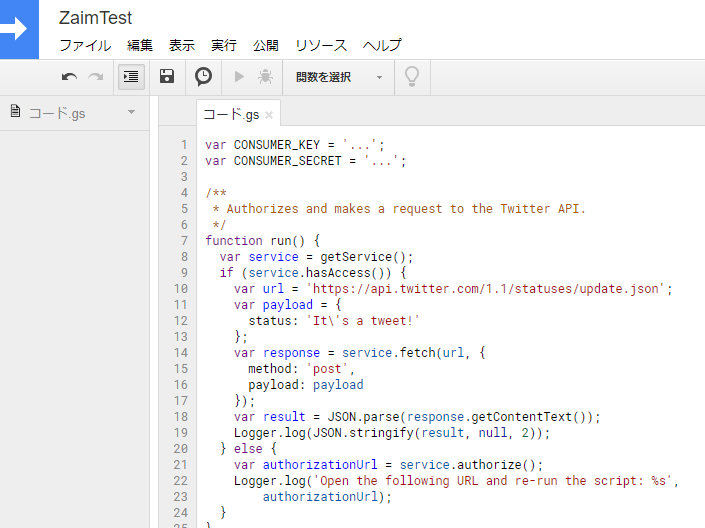Viewport: 705px width, 528px height.
Task: Open current project's triggers clock icon
Action: click(203, 76)
